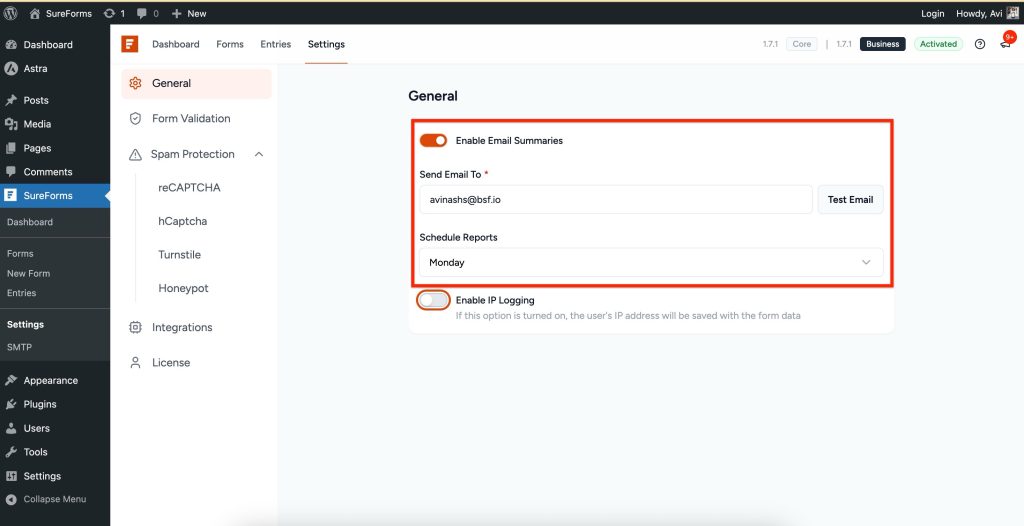Open the notifications megaphone icon

(x=1005, y=44)
